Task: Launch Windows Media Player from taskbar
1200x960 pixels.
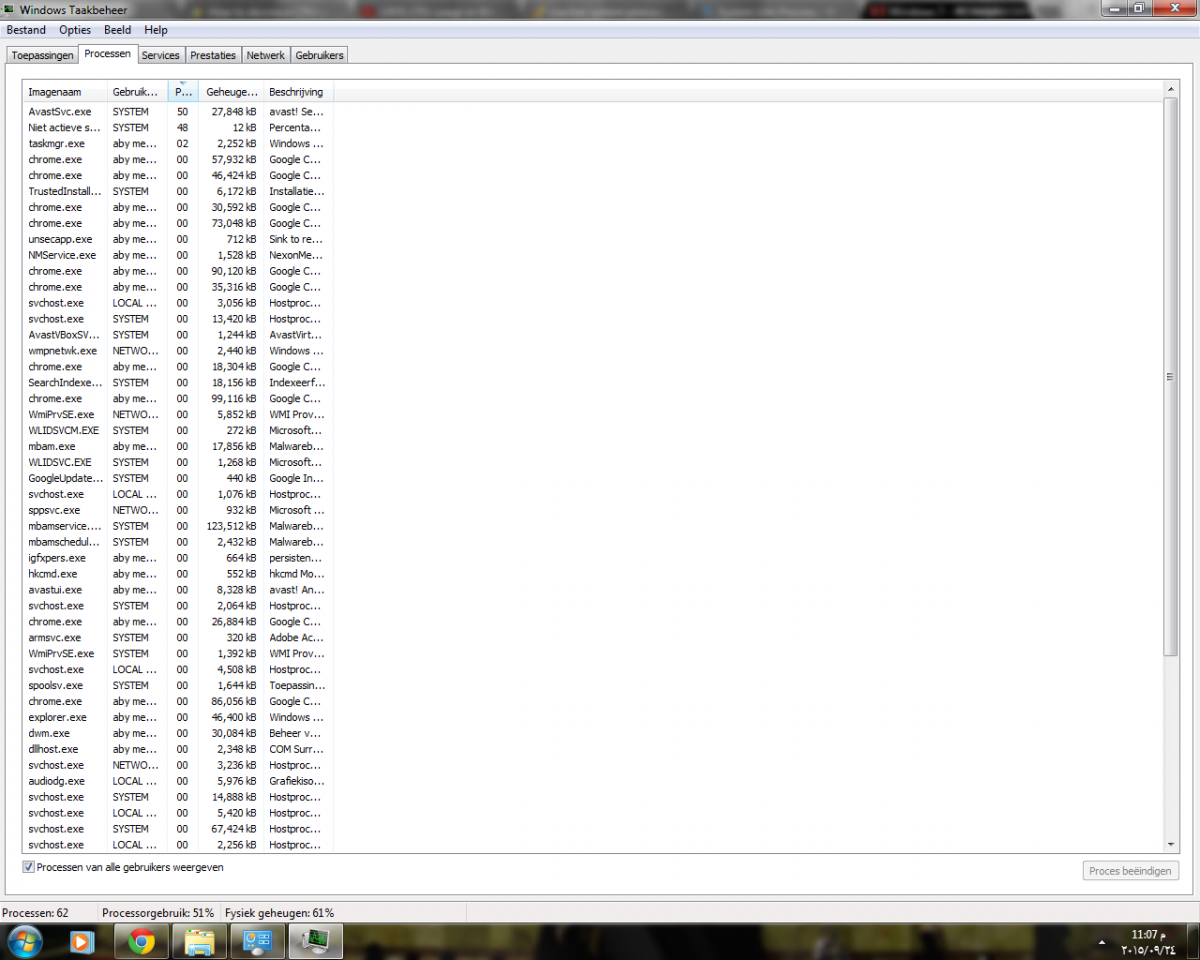Action: (83, 941)
